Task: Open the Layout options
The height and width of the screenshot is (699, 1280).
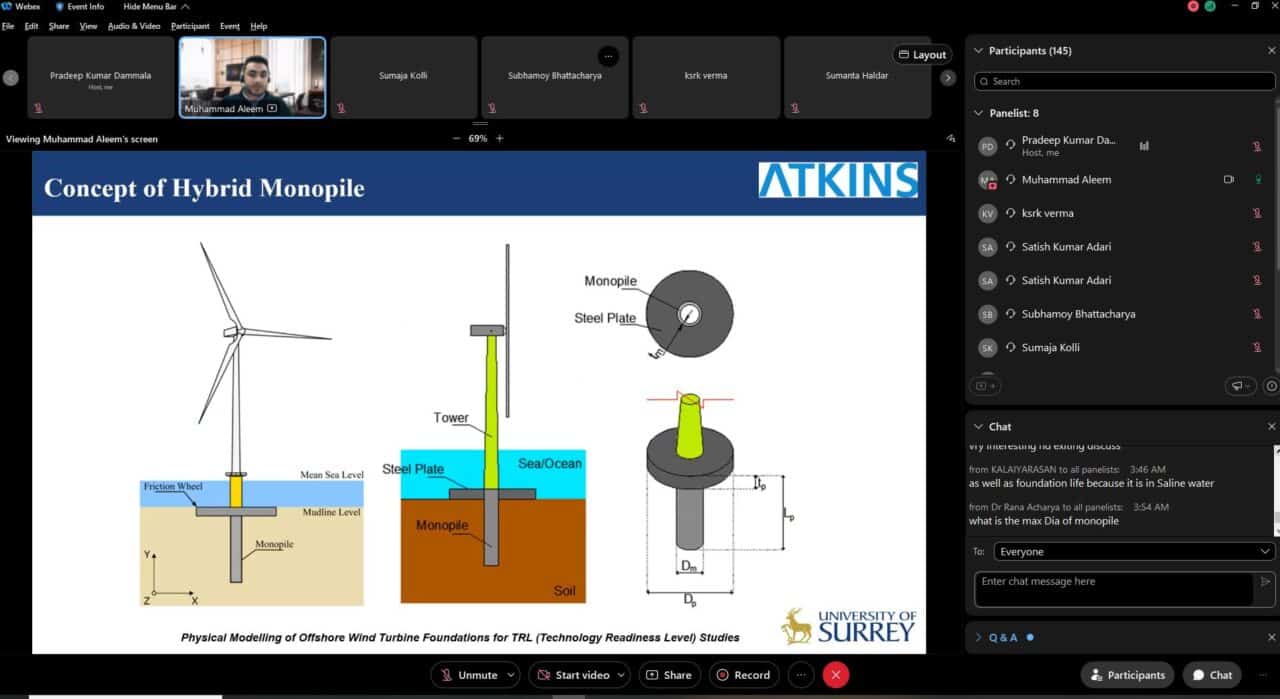Action: coord(922,55)
